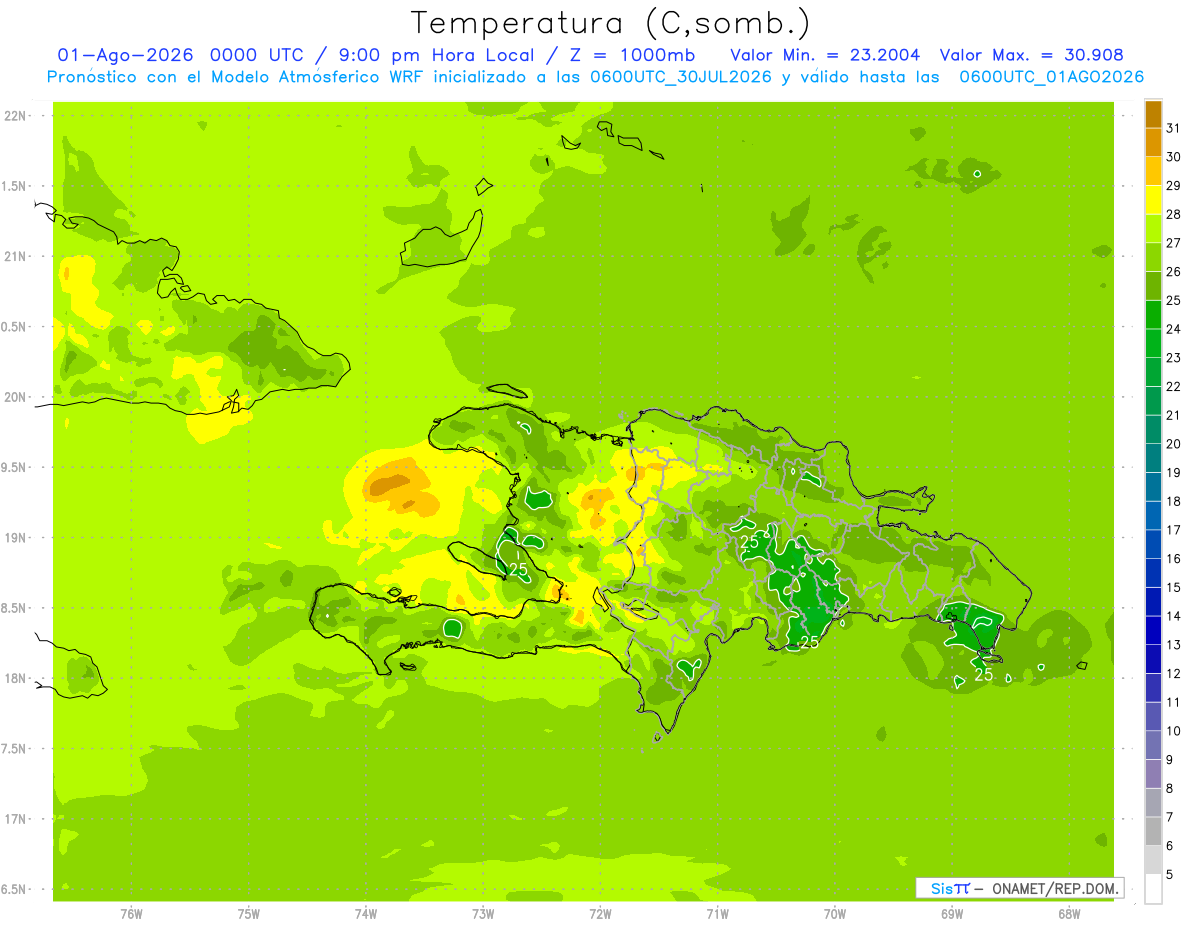
Task: Click the '71W' longitude axis label
Action: point(717,912)
